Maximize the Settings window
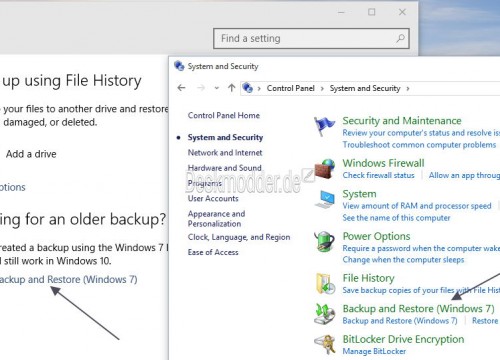The width and height of the screenshot is (500, 360). 371,12
